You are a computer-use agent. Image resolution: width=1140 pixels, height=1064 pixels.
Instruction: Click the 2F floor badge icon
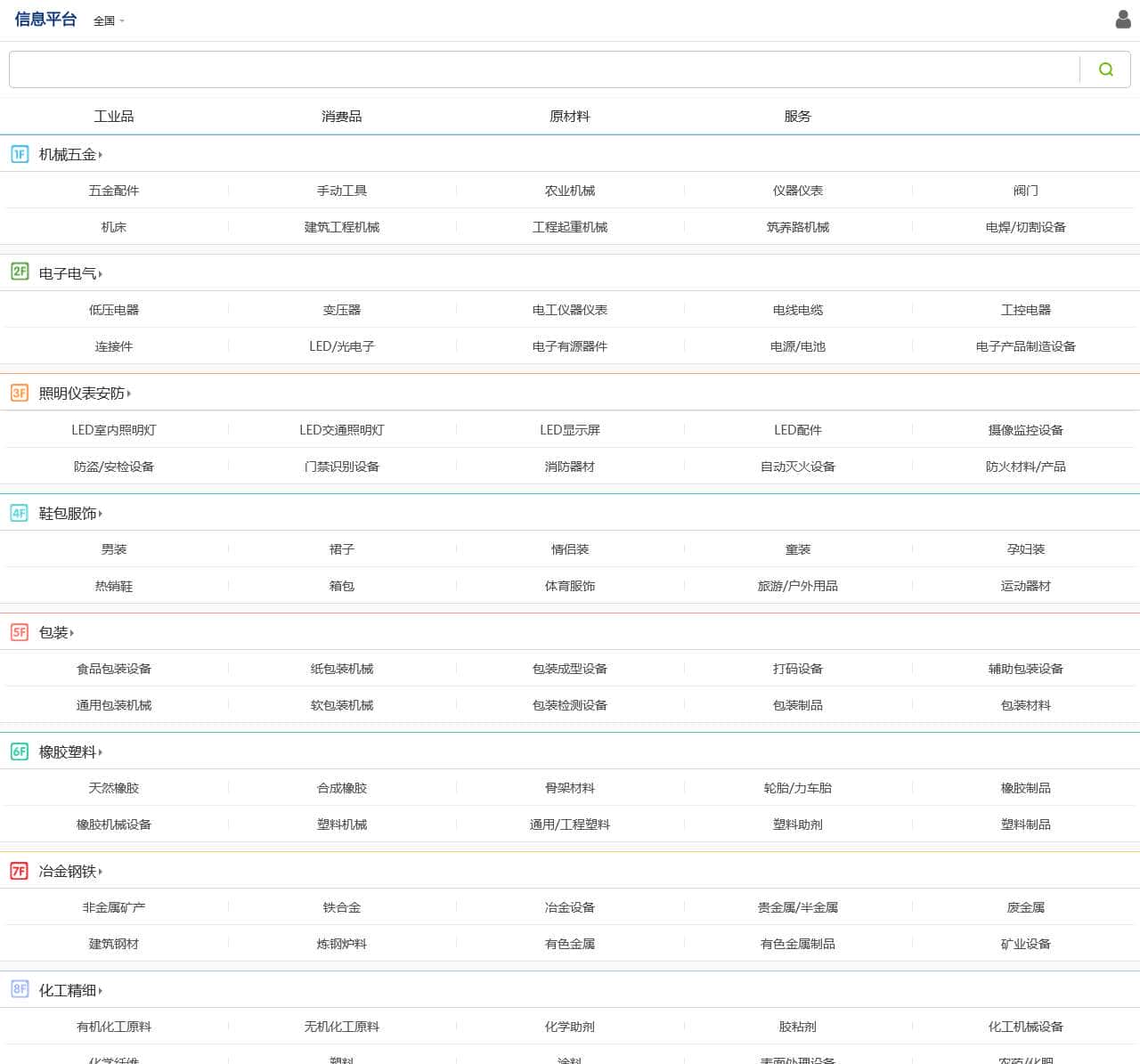(x=20, y=272)
